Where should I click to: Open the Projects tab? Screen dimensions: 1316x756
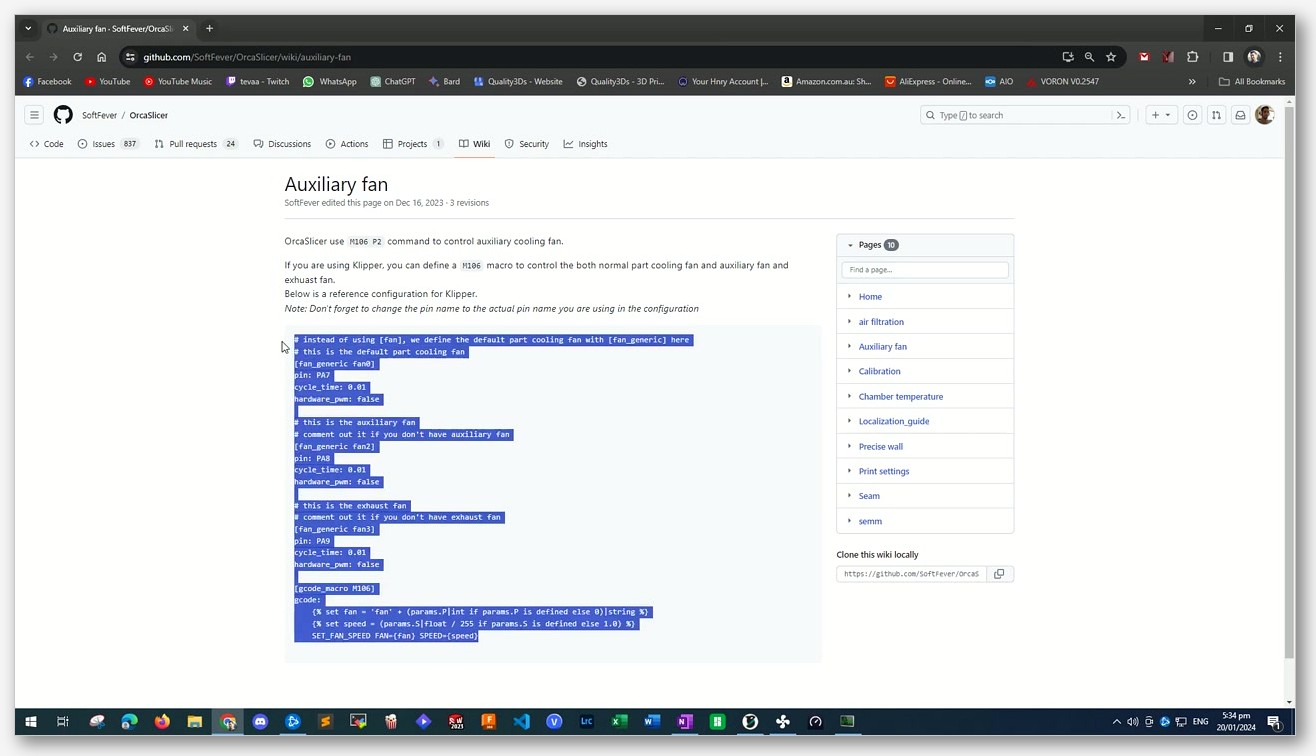pyautogui.click(x=413, y=144)
